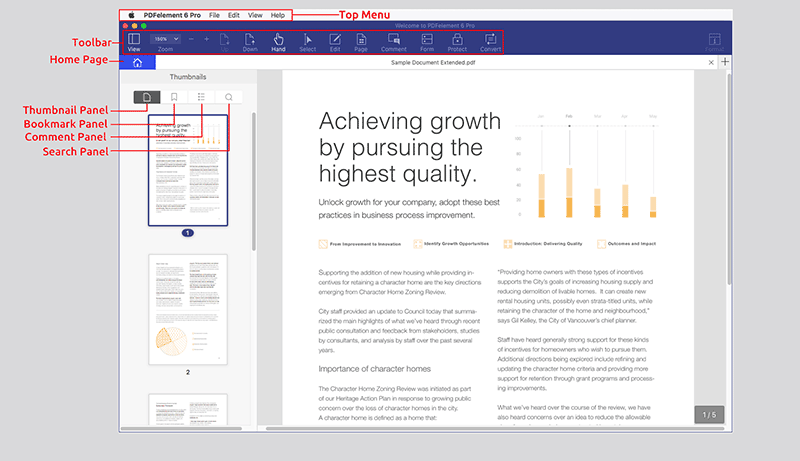The height and width of the screenshot is (461, 800).
Task: Click the headline 'Achieving growth by pursuing the highest quality.'
Action: tap(410, 147)
